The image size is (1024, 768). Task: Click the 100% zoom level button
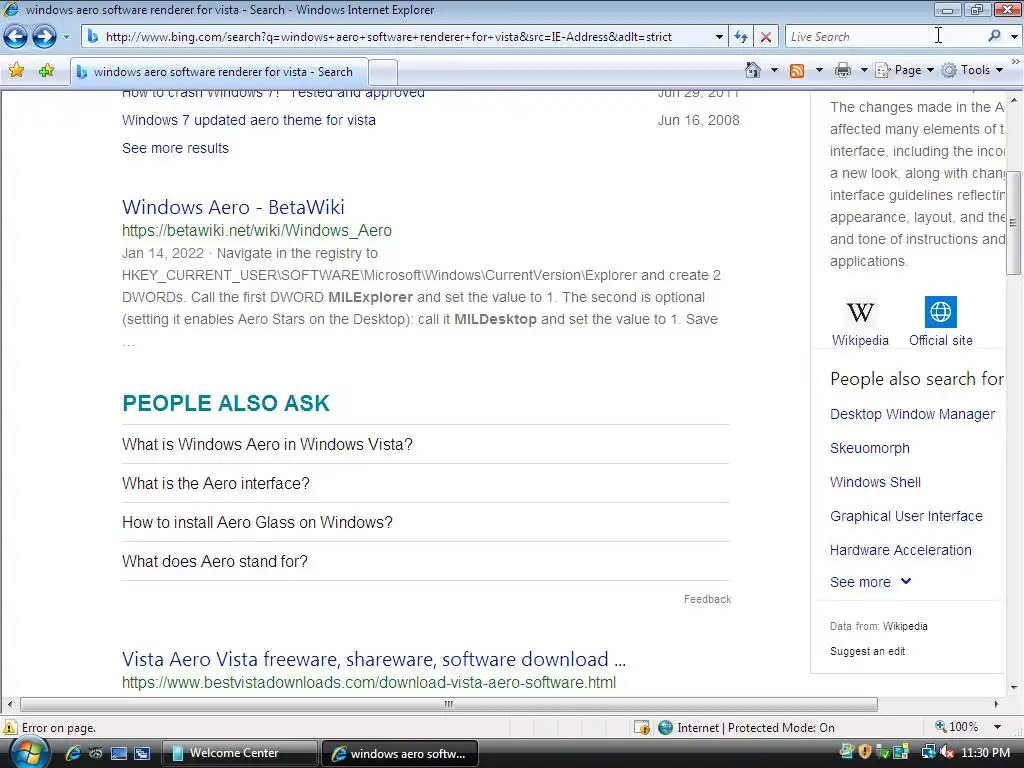[x=957, y=727]
